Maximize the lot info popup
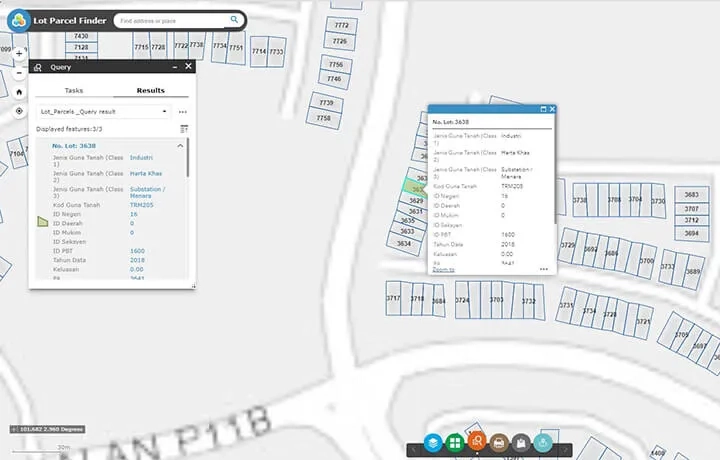 (543, 109)
